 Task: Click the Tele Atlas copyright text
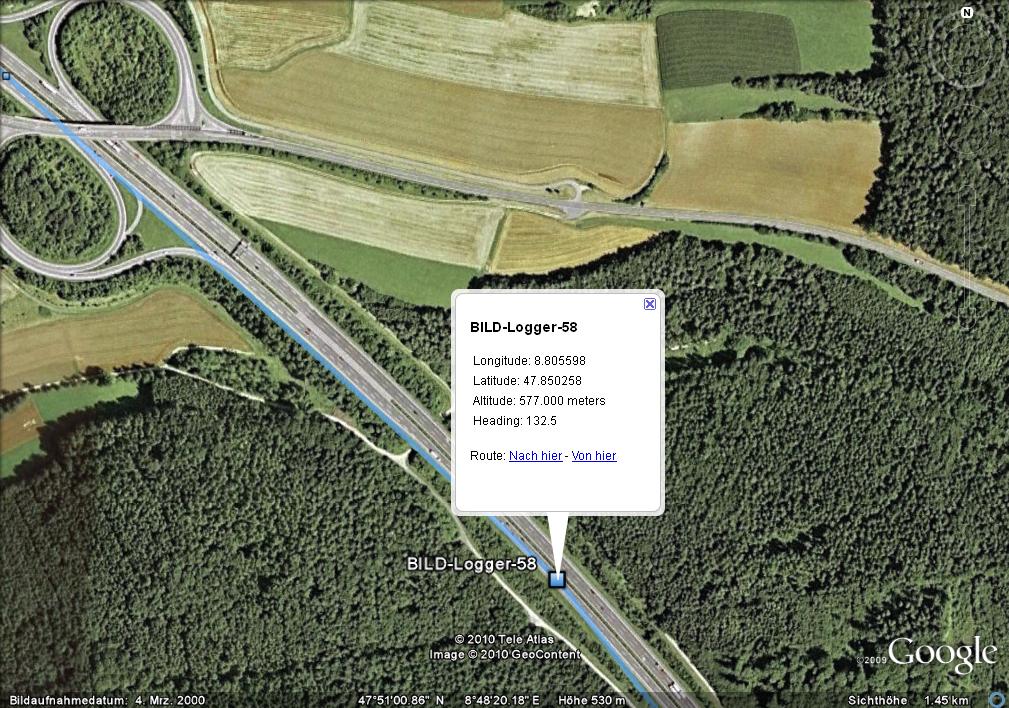pyautogui.click(x=504, y=639)
